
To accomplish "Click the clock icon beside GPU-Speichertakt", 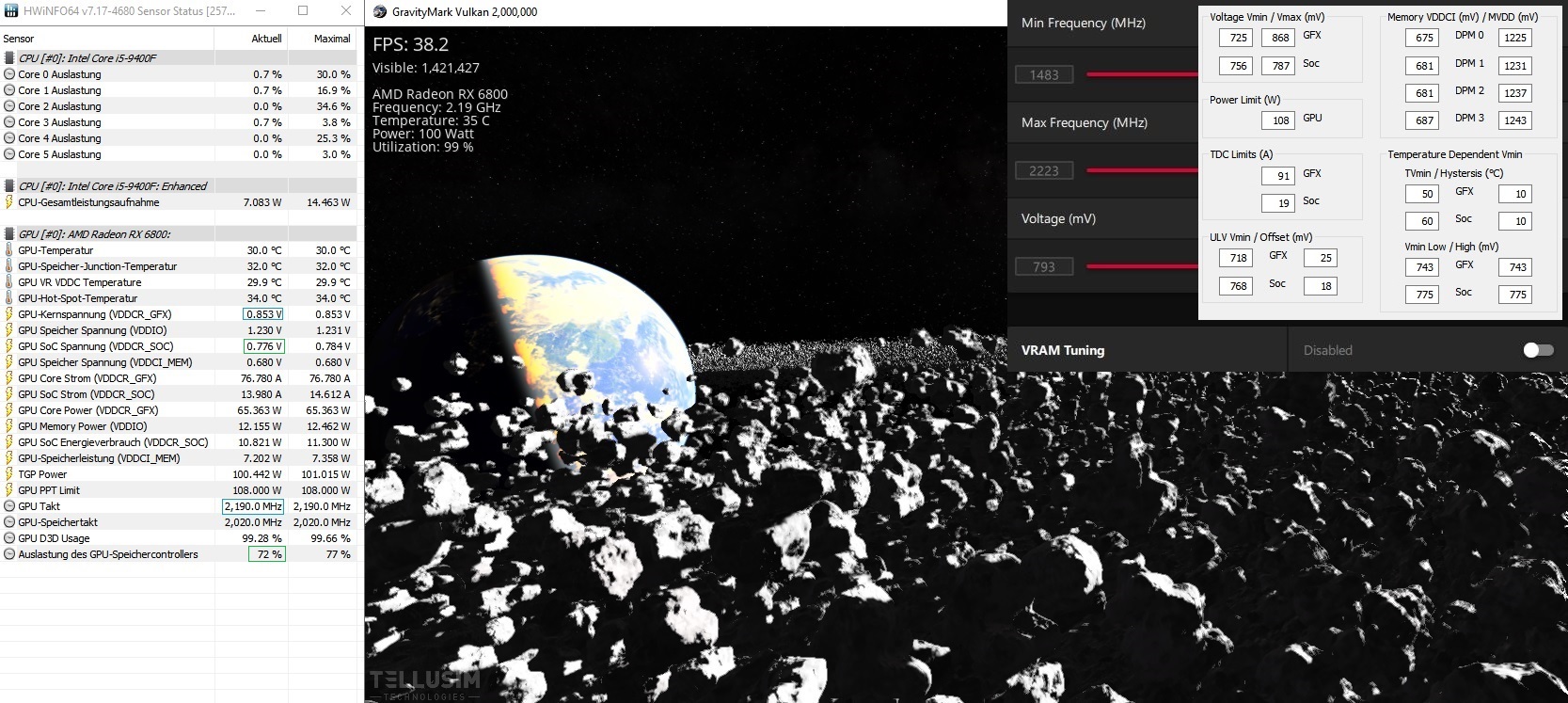I will click(9, 522).
